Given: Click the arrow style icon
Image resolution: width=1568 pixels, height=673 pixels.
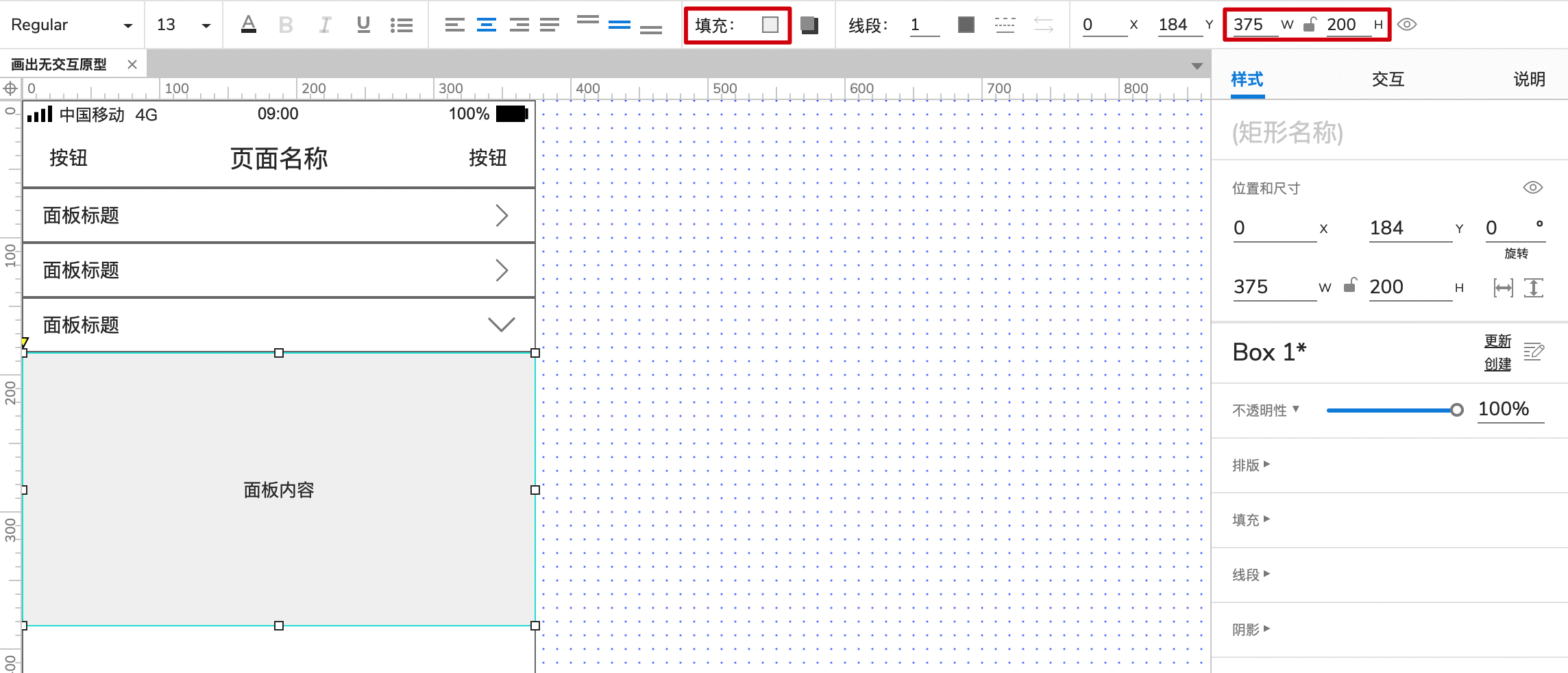Looking at the screenshot, I should [x=1044, y=24].
